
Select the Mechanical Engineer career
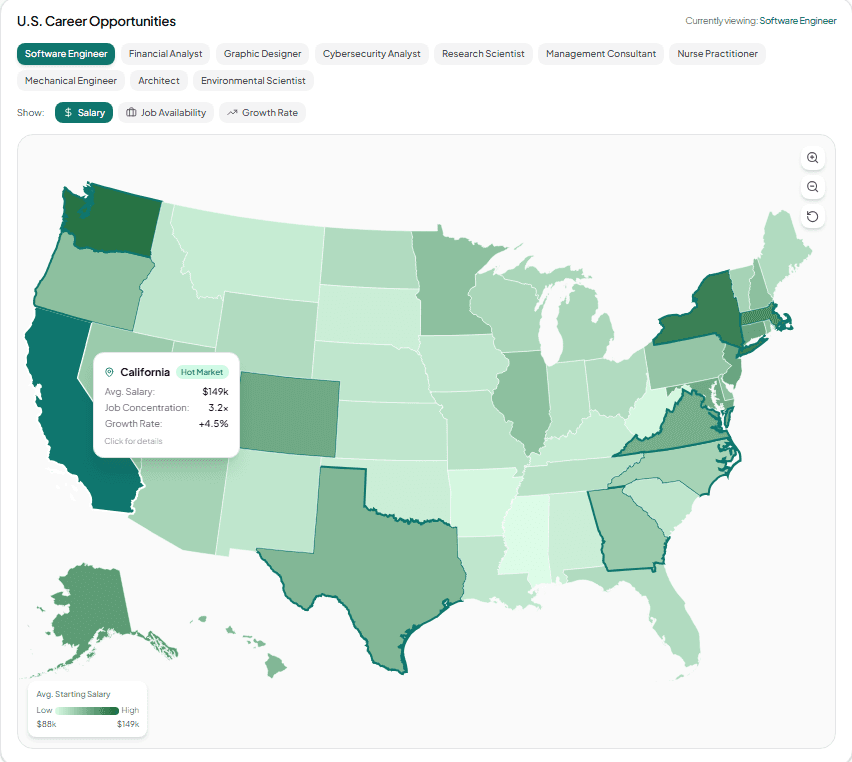70,80
